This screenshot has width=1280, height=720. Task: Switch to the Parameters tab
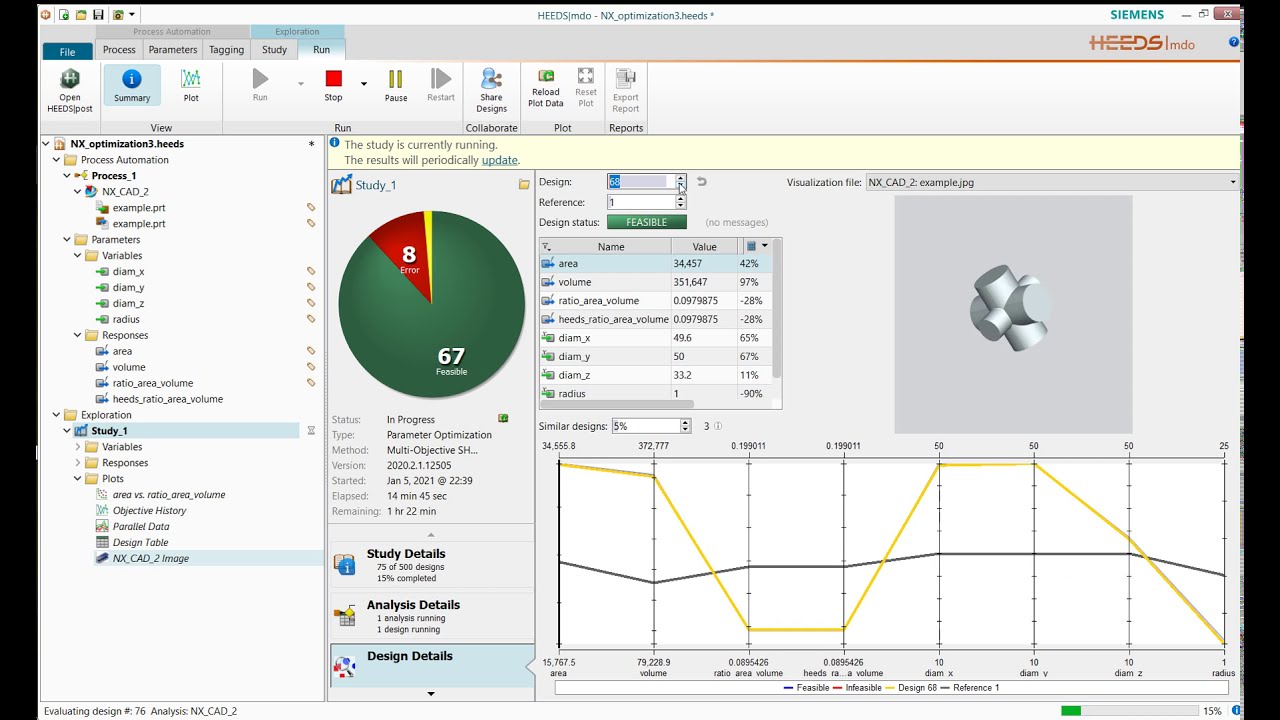173,50
